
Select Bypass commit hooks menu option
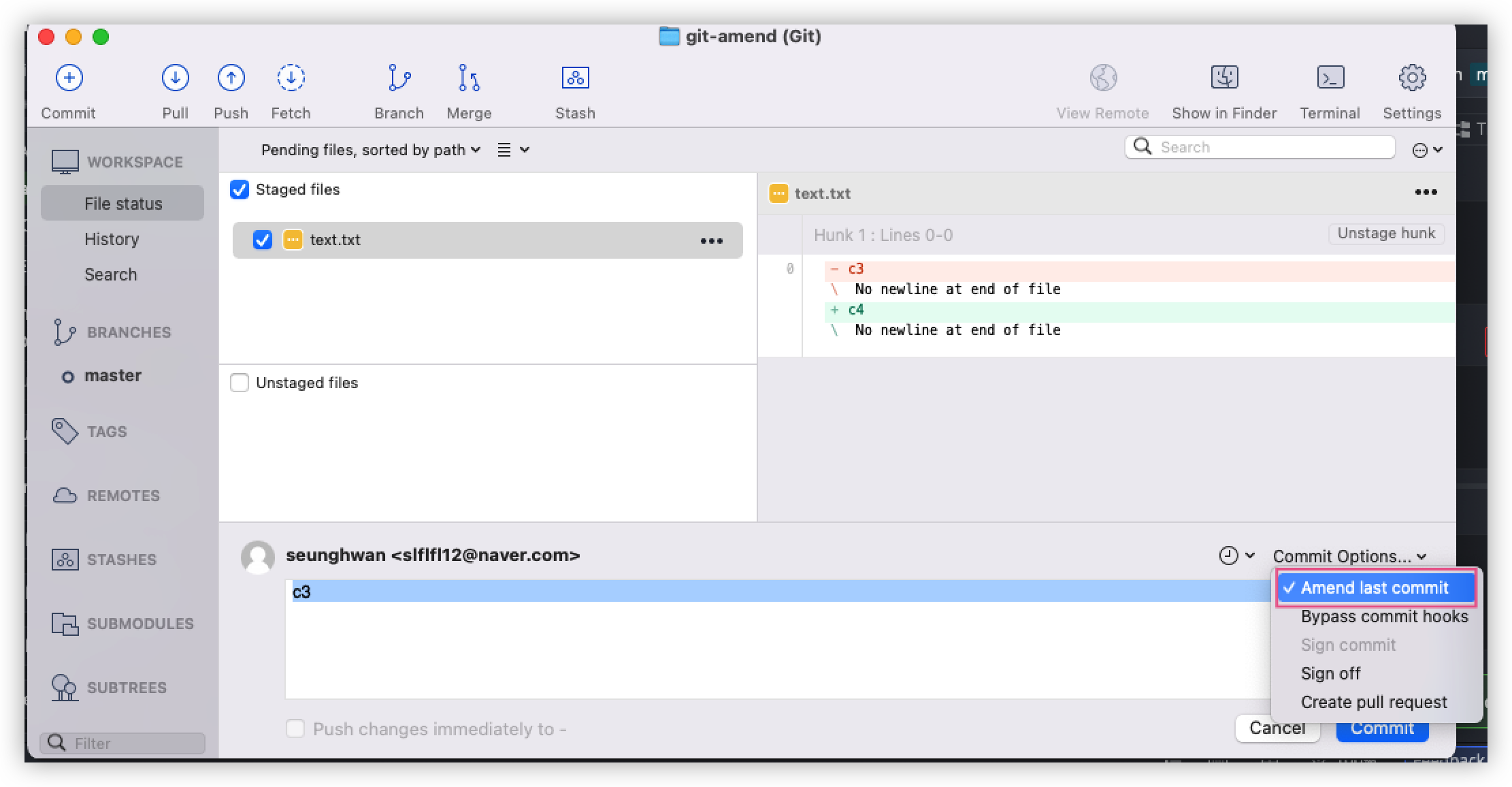1384,616
